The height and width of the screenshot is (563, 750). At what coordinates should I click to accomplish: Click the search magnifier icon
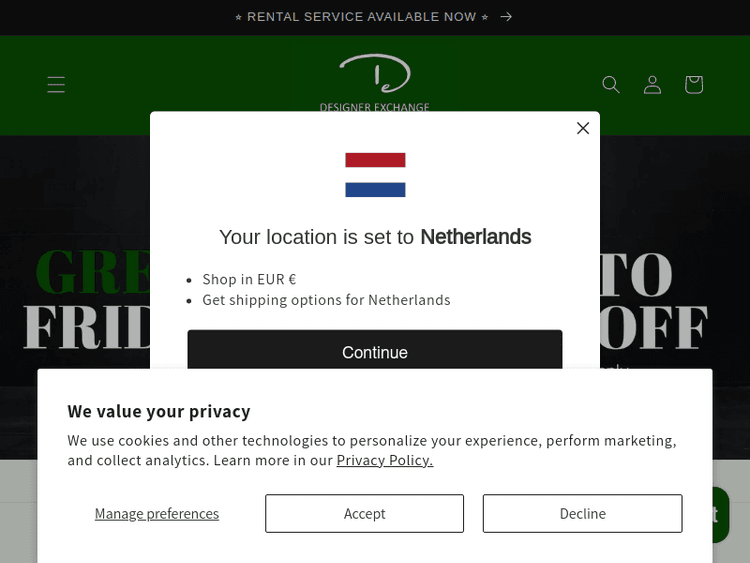pyautogui.click(x=611, y=85)
